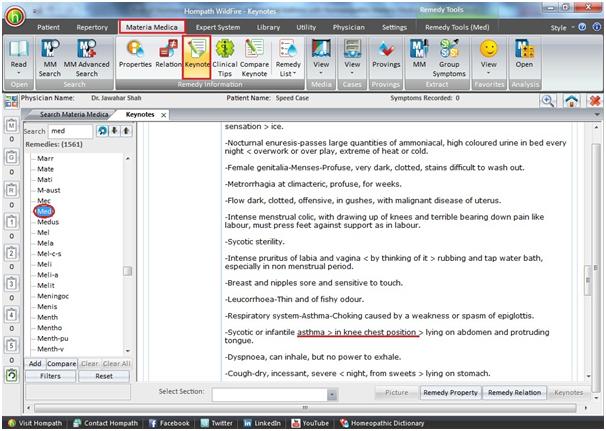The height and width of the screenshot is (431, 606).
Task: Select the Keynote ribbon icon
Action: (x=197, y=57)
